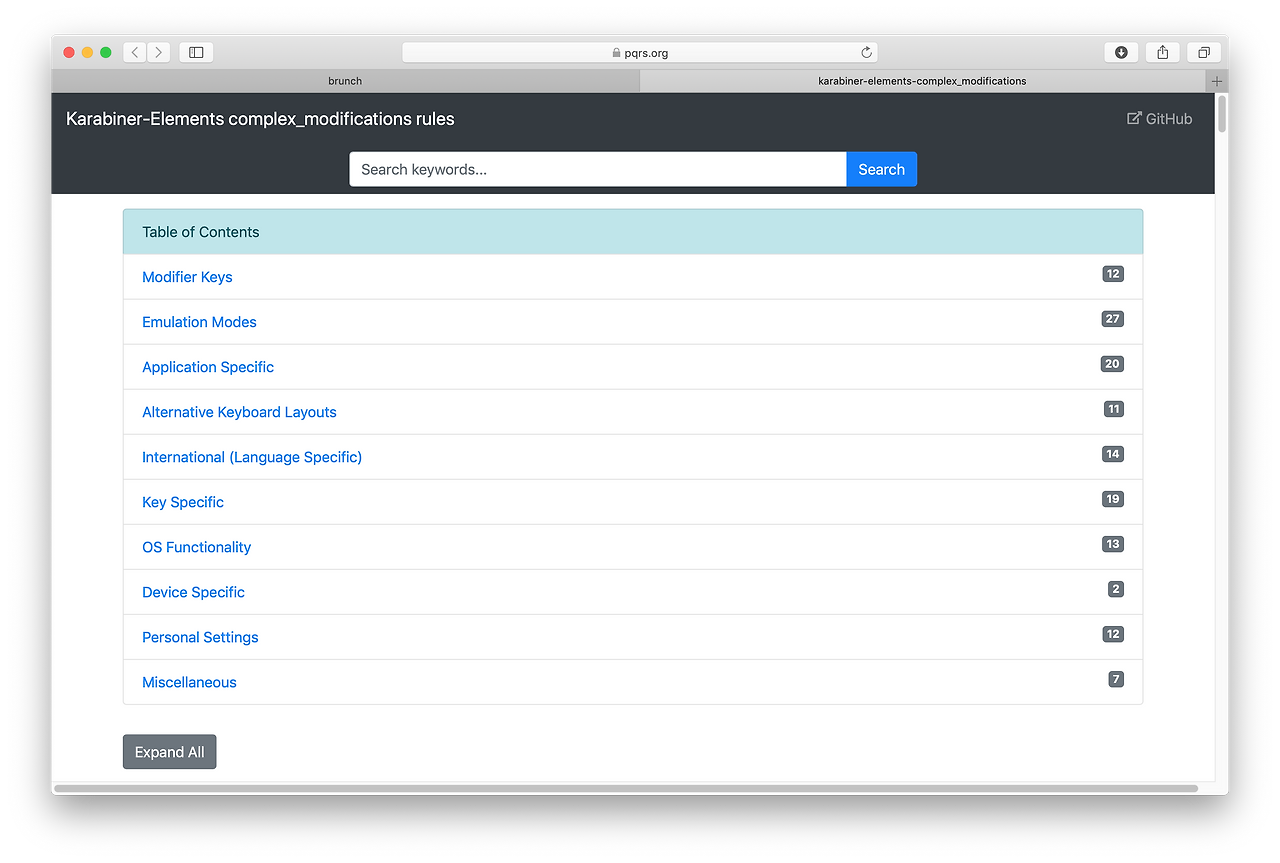The image size is (1280, 863).
Task: Open the GitHub link in the header
Action: (x=1160, y=119)
